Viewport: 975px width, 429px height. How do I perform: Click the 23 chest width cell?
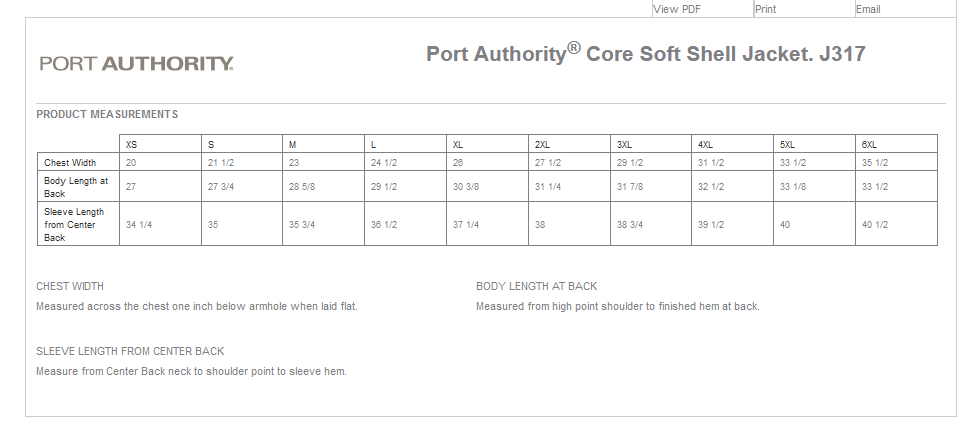294,162
